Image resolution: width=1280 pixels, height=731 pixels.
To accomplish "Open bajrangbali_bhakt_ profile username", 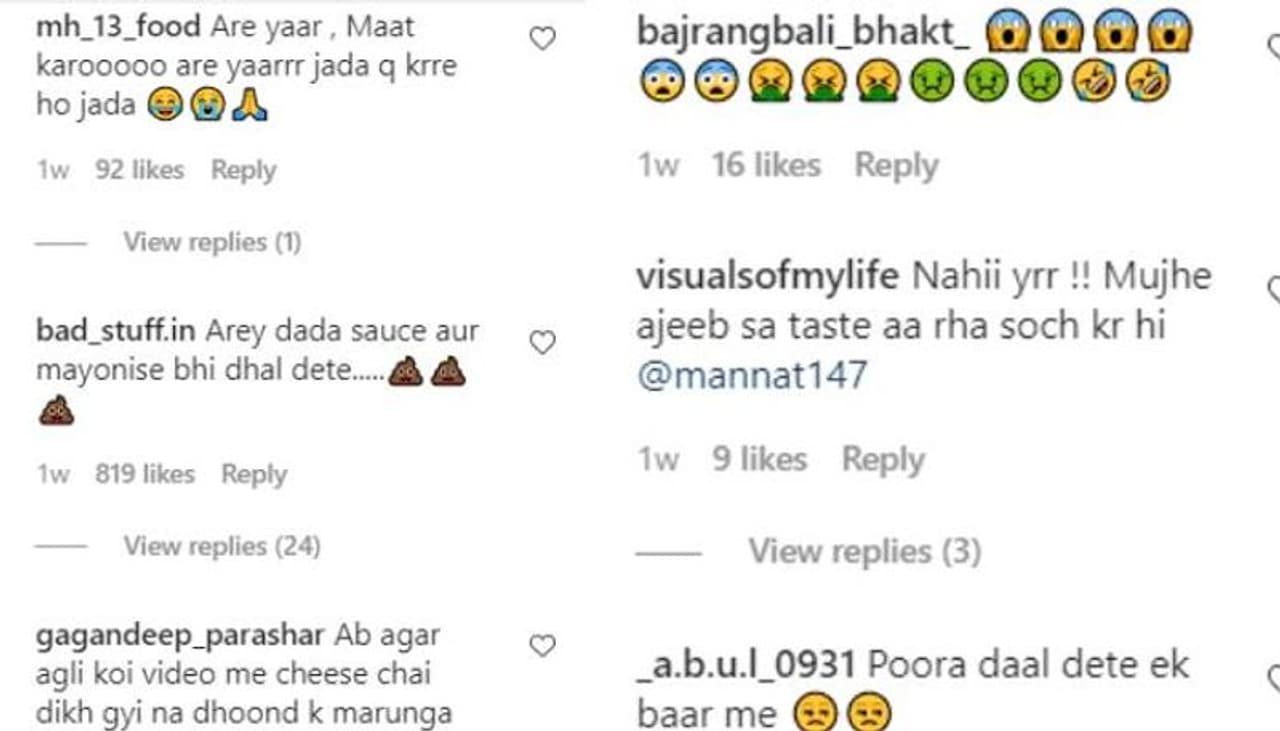I will pos(804,33).
